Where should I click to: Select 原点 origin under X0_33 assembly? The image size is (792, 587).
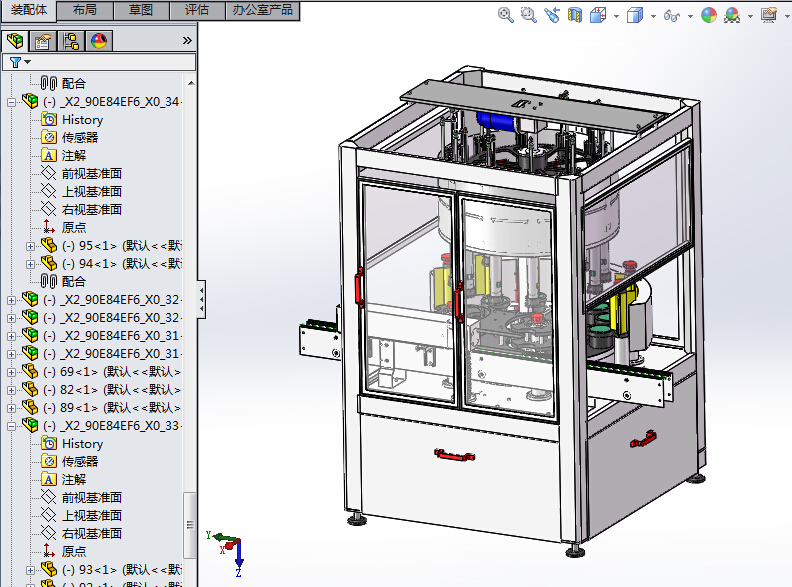[74, 552]
